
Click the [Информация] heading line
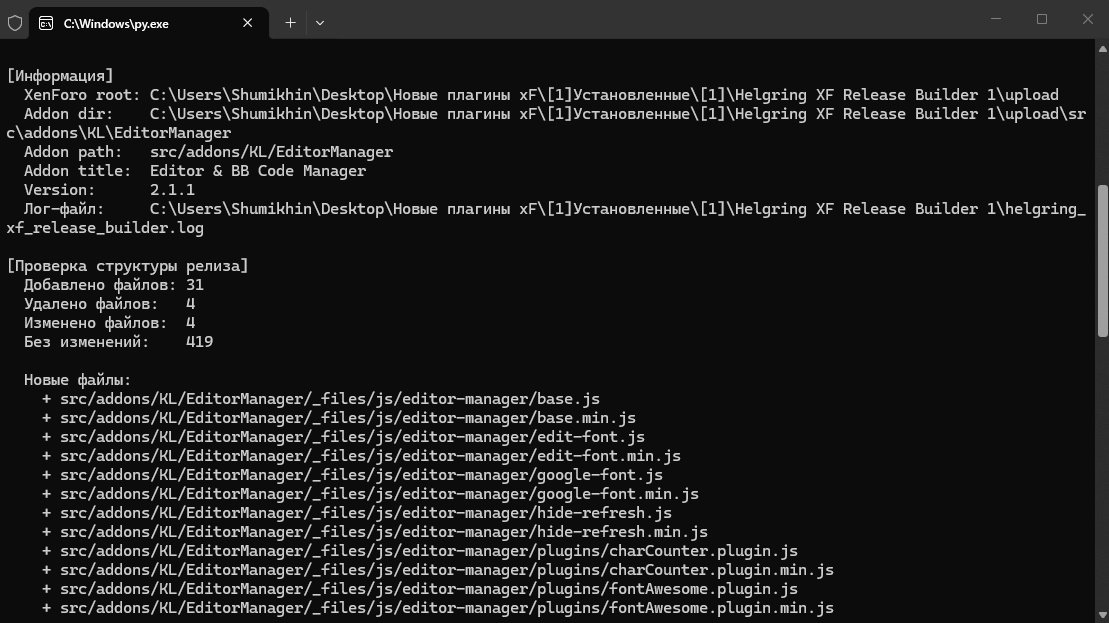point(60,76)
